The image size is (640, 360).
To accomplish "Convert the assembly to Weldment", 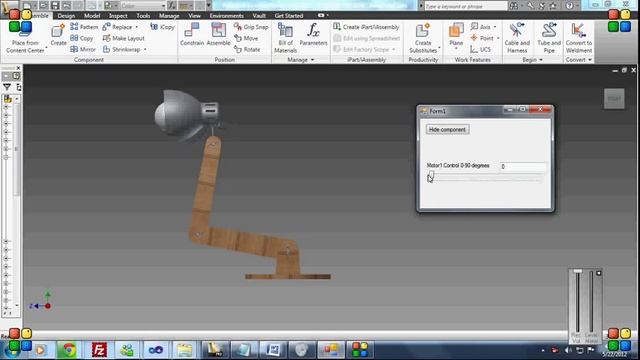I will tap(579, 38).
